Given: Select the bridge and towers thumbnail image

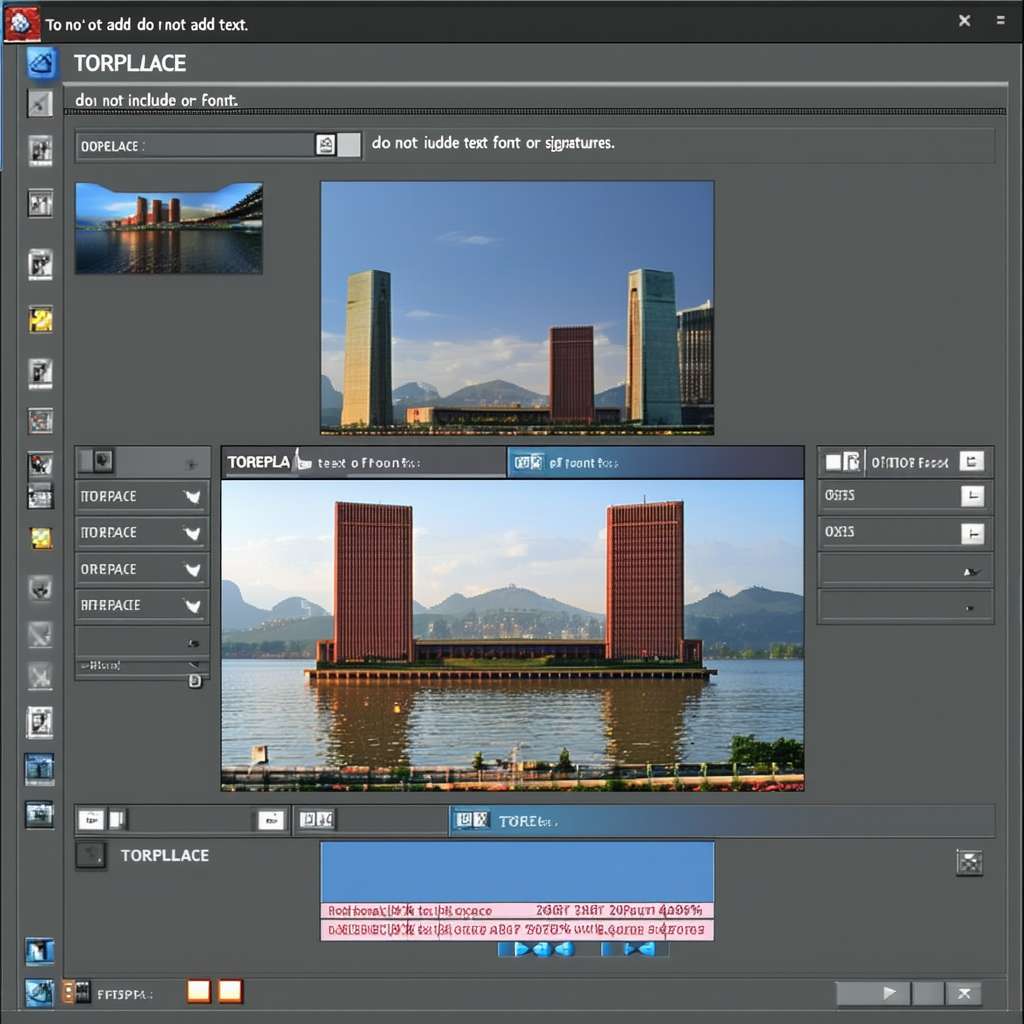Looking at the screenshot, I should 168,228.
